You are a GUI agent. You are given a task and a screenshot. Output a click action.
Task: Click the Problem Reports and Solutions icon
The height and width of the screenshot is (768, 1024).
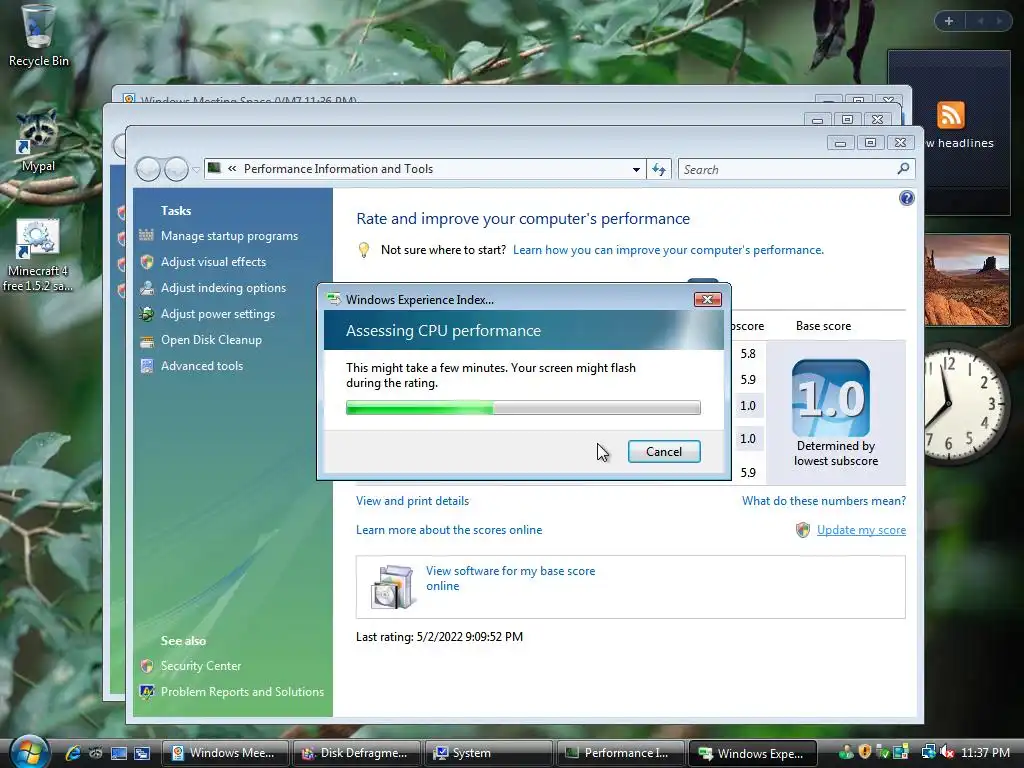[x=147, y=692]
